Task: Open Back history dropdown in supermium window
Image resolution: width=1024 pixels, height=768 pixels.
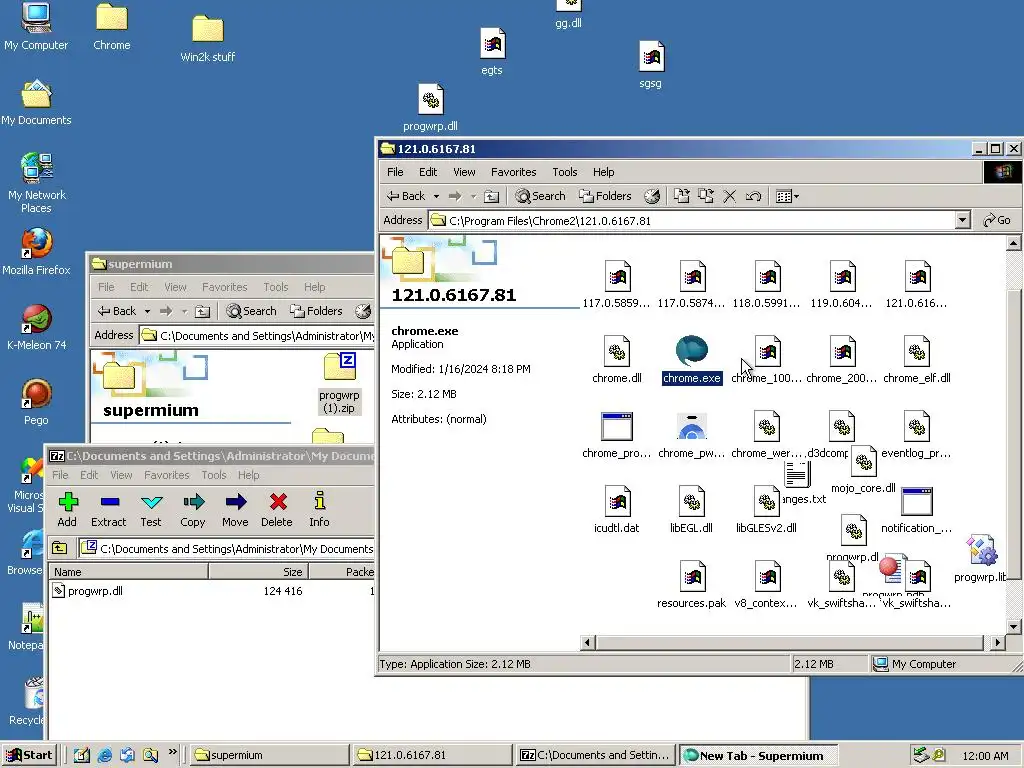Action: point(148,311)
